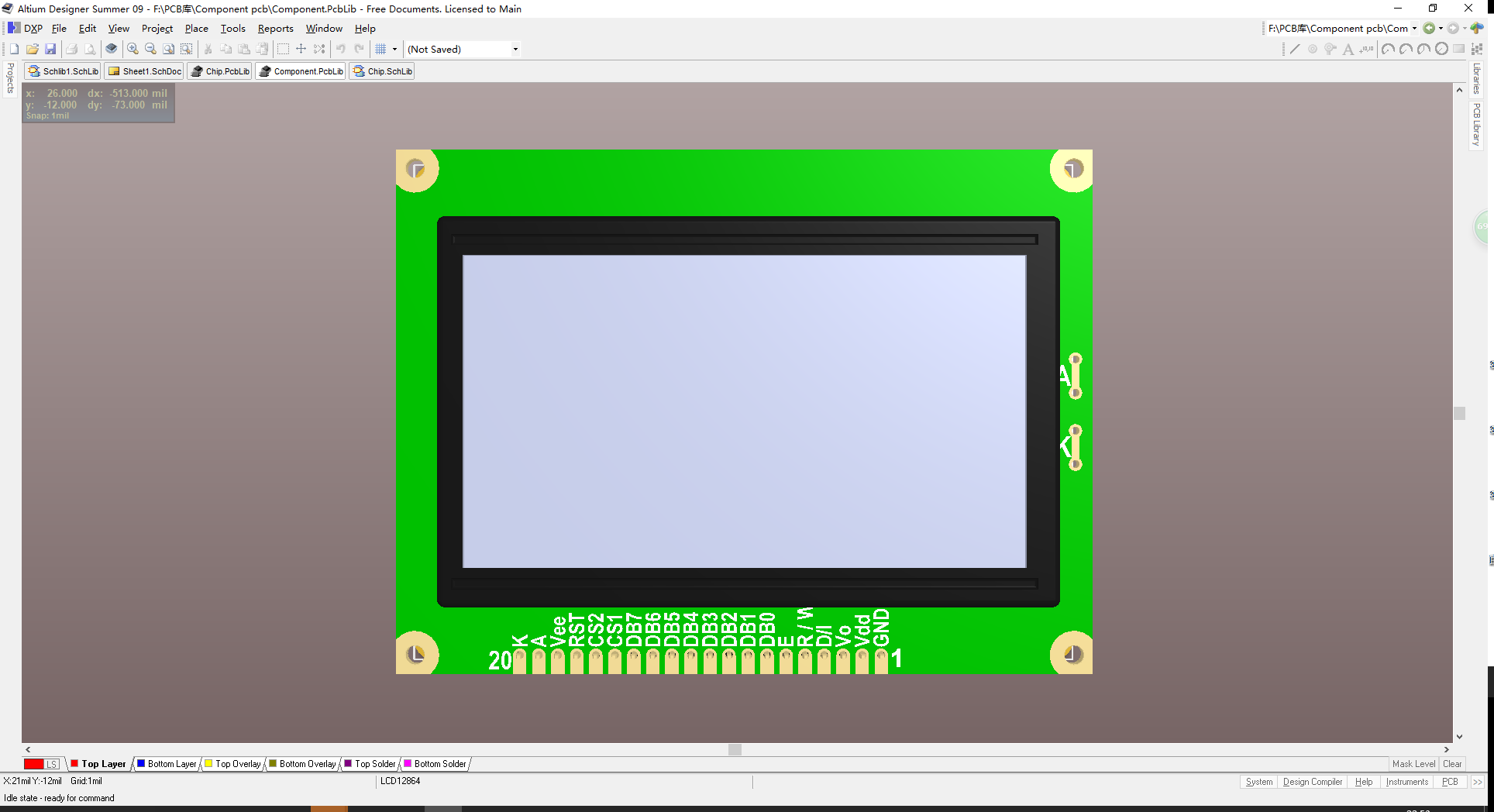Open the Tools menu
Screen dimensions: 1494x812
coord(233,29)
